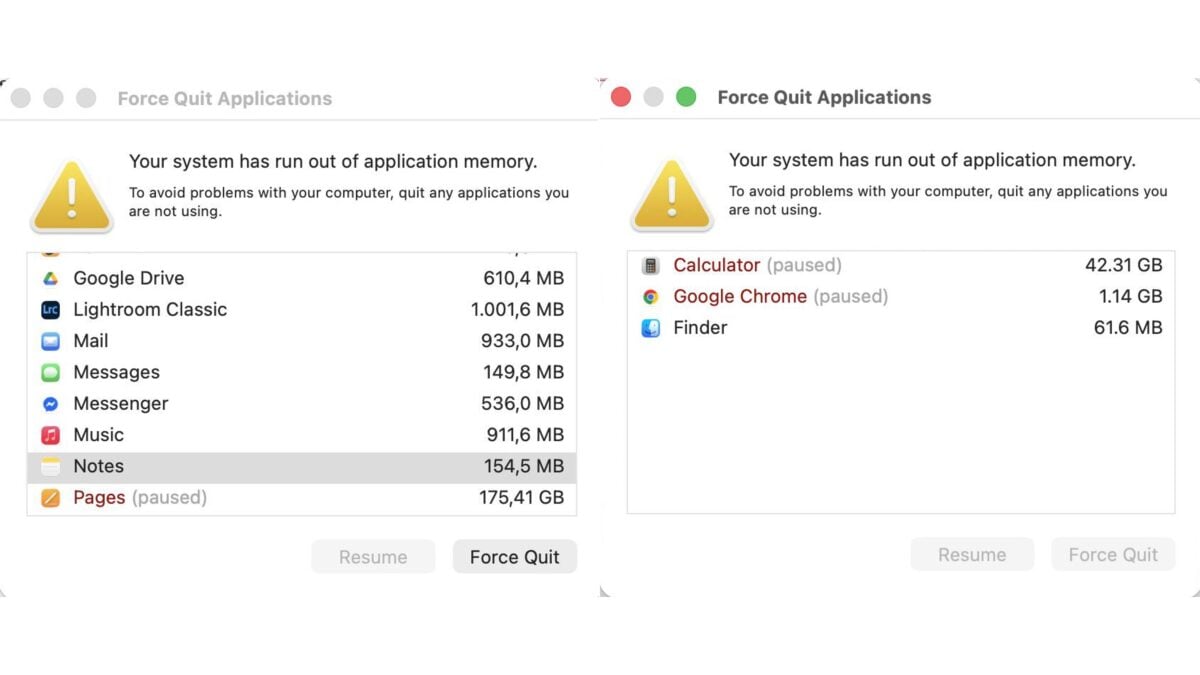Select Calculator (paused) entry
Screen dimensions: 1200x675
click(900, 266)
